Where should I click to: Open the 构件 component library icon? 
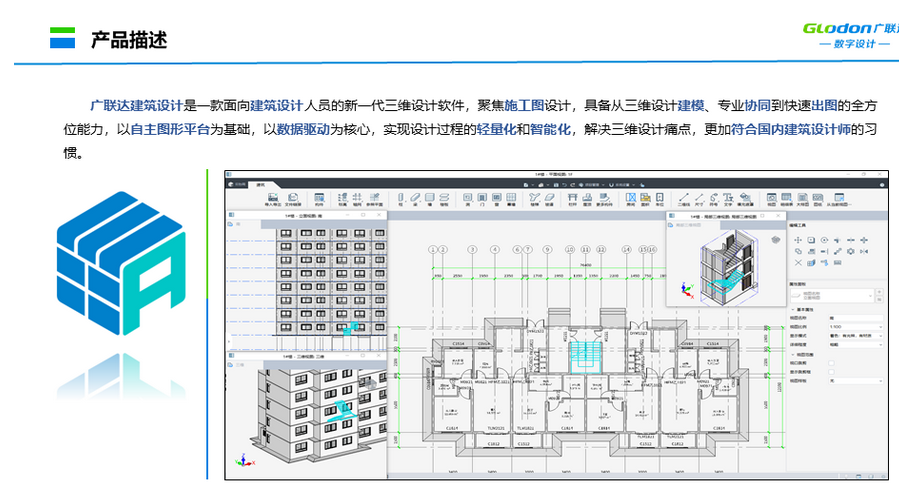319,200
